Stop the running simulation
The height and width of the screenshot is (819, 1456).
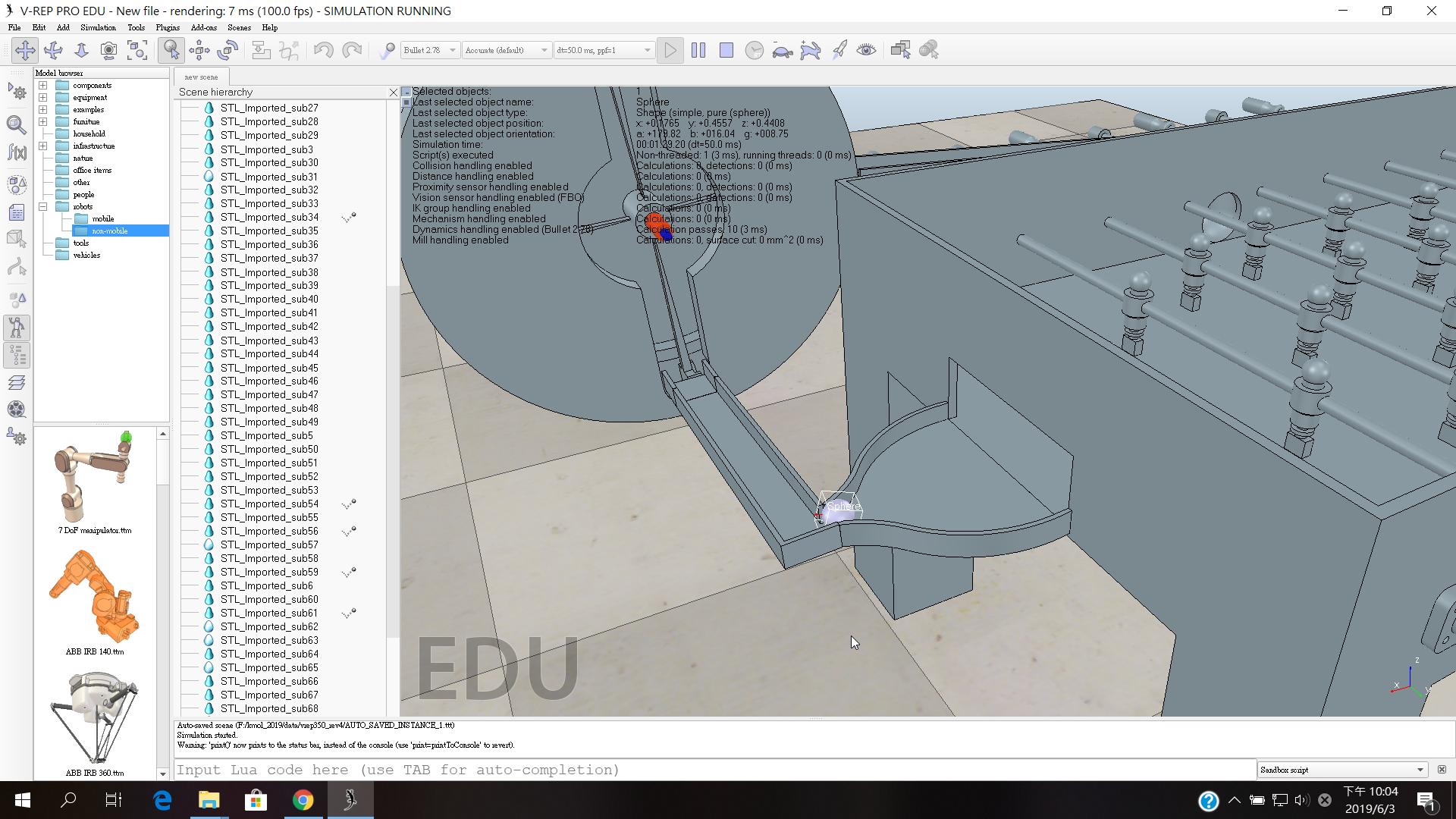726,50
